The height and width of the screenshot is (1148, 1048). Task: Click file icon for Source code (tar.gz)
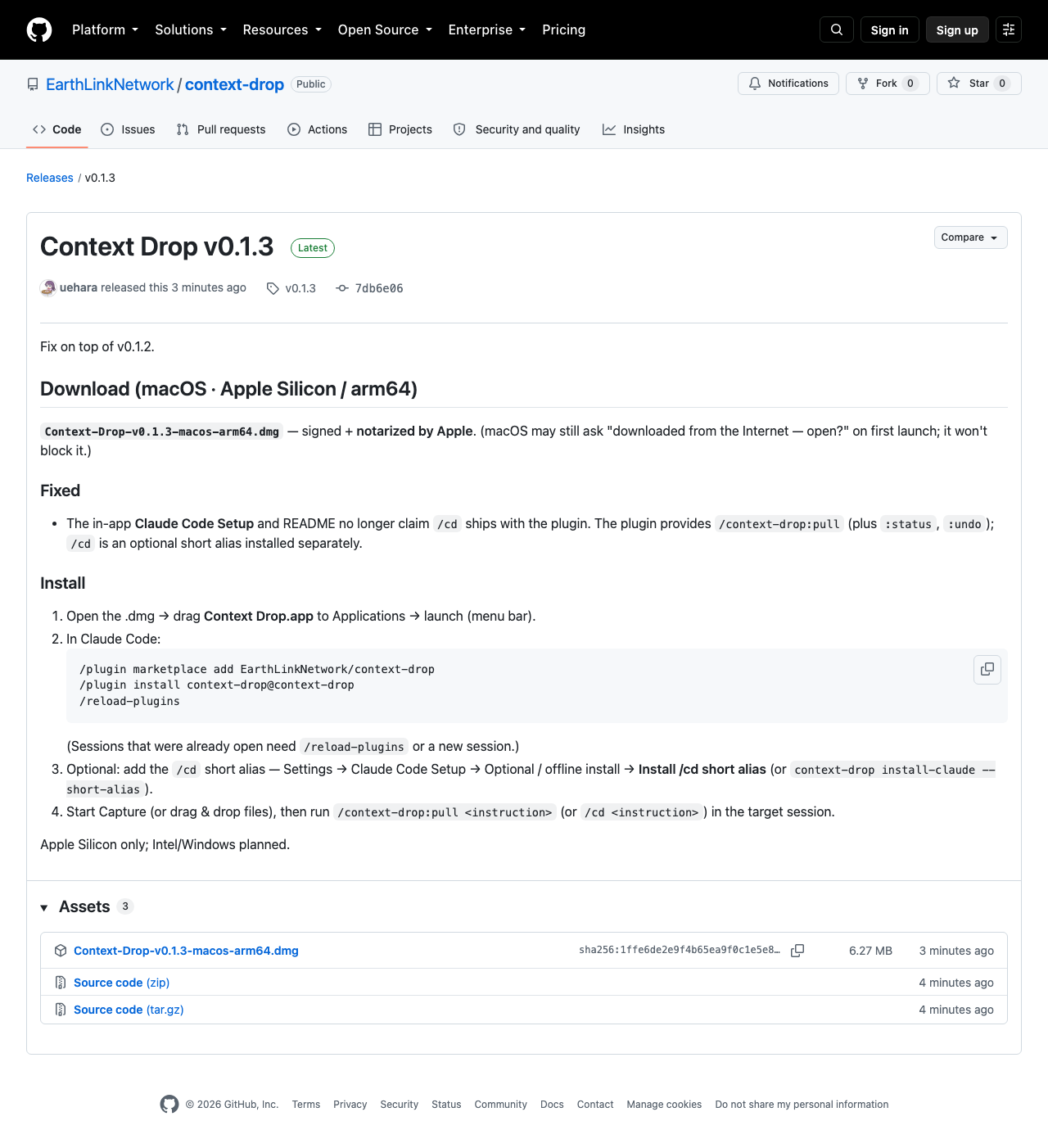61,1010
